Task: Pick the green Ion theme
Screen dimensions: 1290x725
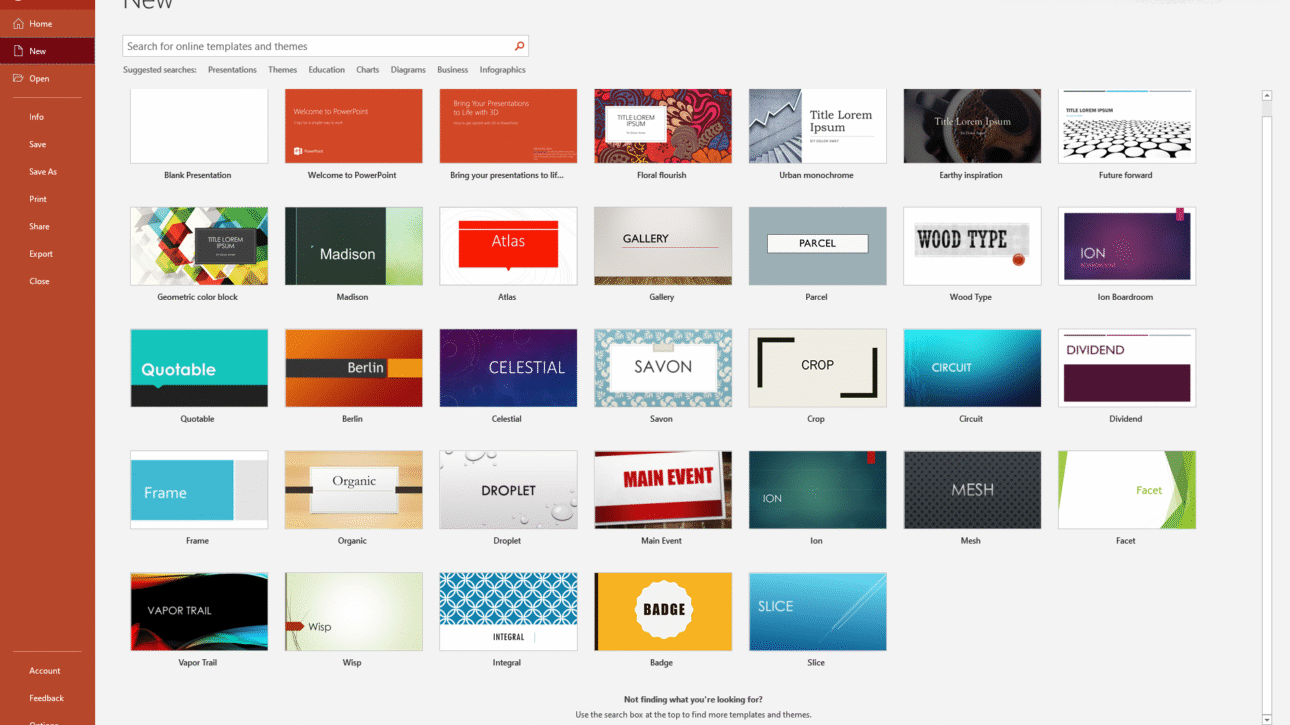Action: click(x=817, y=490)
